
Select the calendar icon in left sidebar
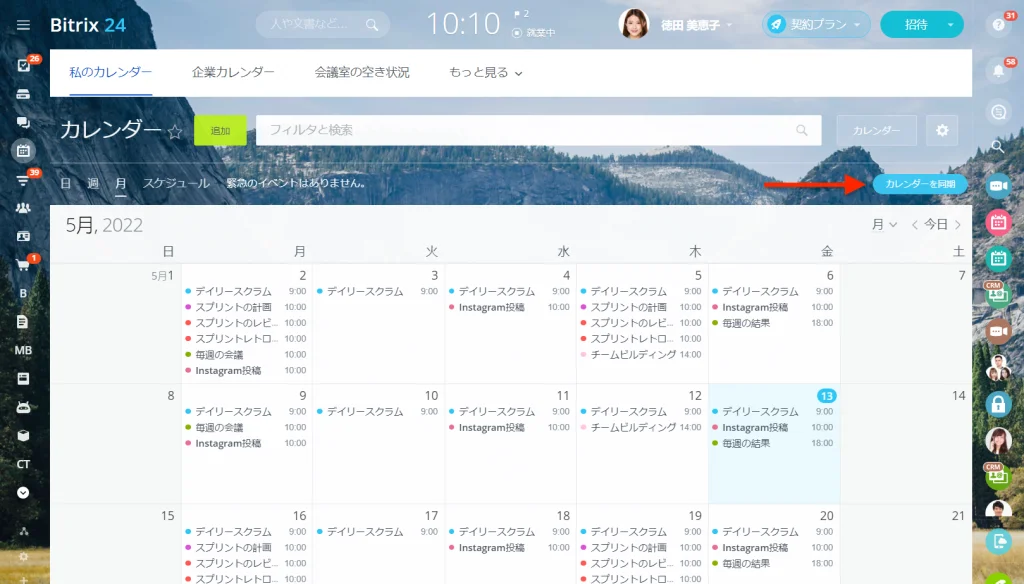click(x=23, y=151)
